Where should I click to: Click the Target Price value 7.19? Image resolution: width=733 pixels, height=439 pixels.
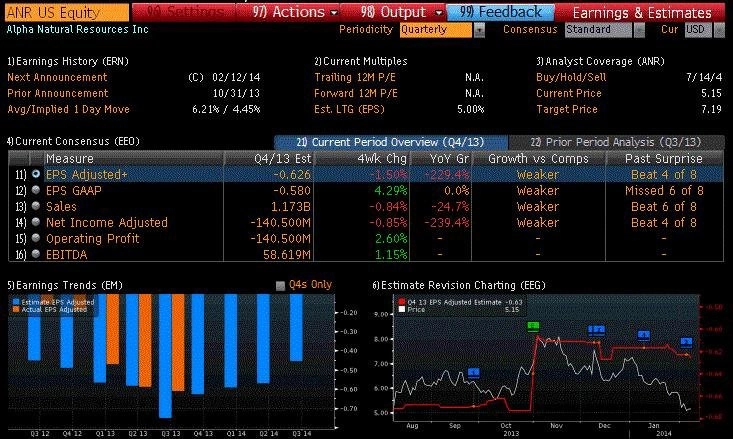[711, 109]
